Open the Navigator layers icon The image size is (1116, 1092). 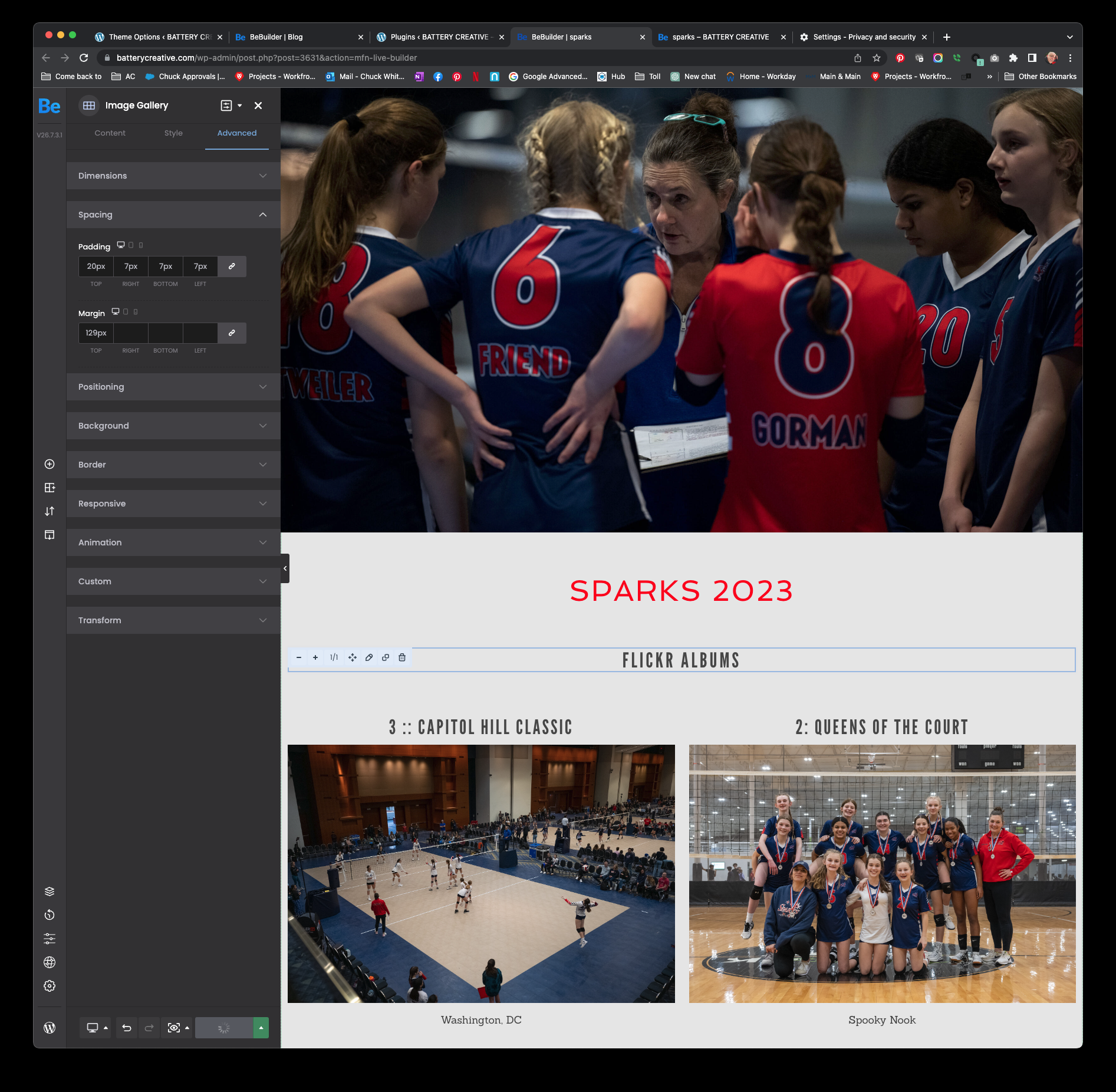tap(50, 892)
